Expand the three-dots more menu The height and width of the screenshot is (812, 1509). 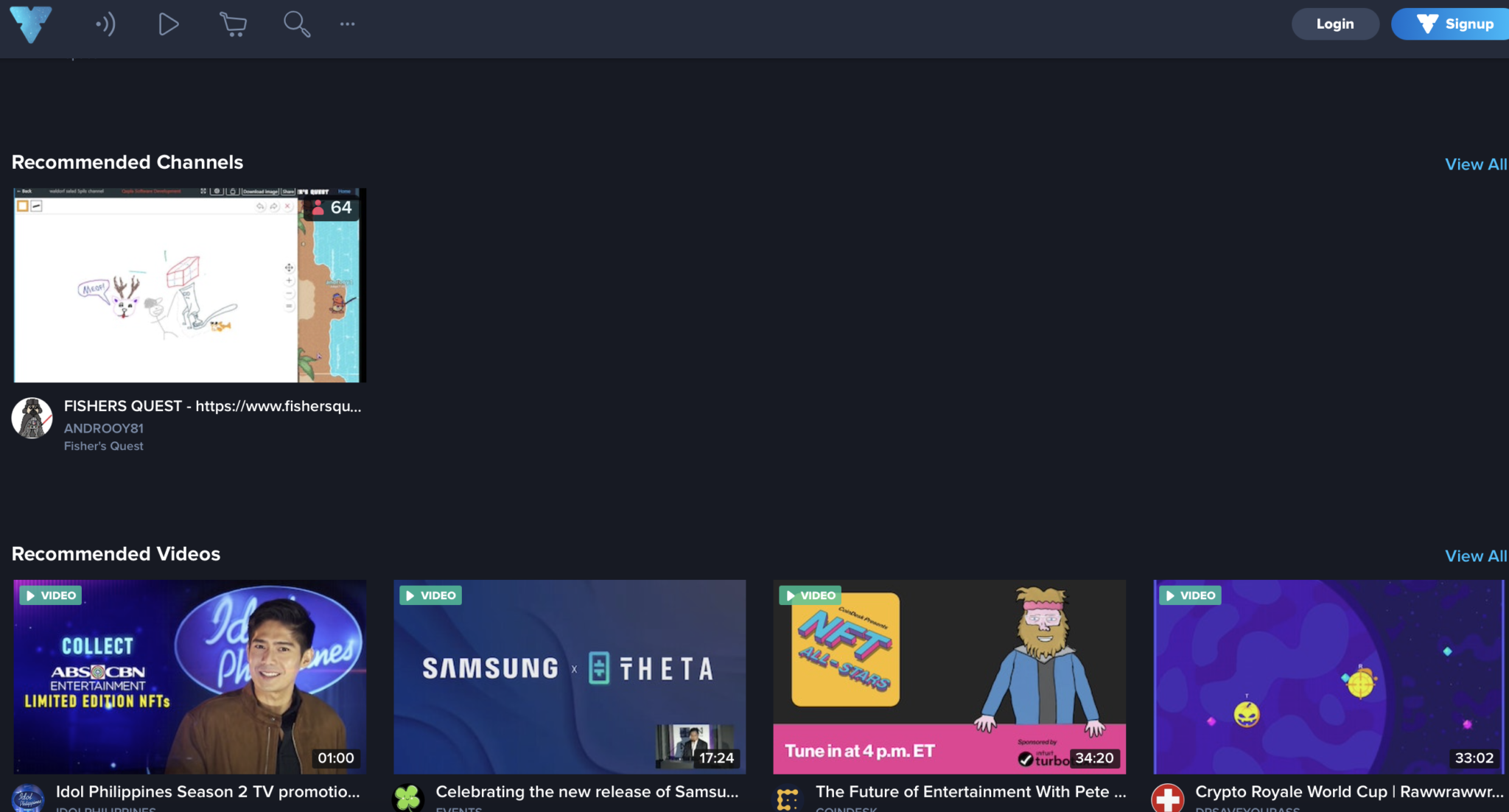(347, 24)
